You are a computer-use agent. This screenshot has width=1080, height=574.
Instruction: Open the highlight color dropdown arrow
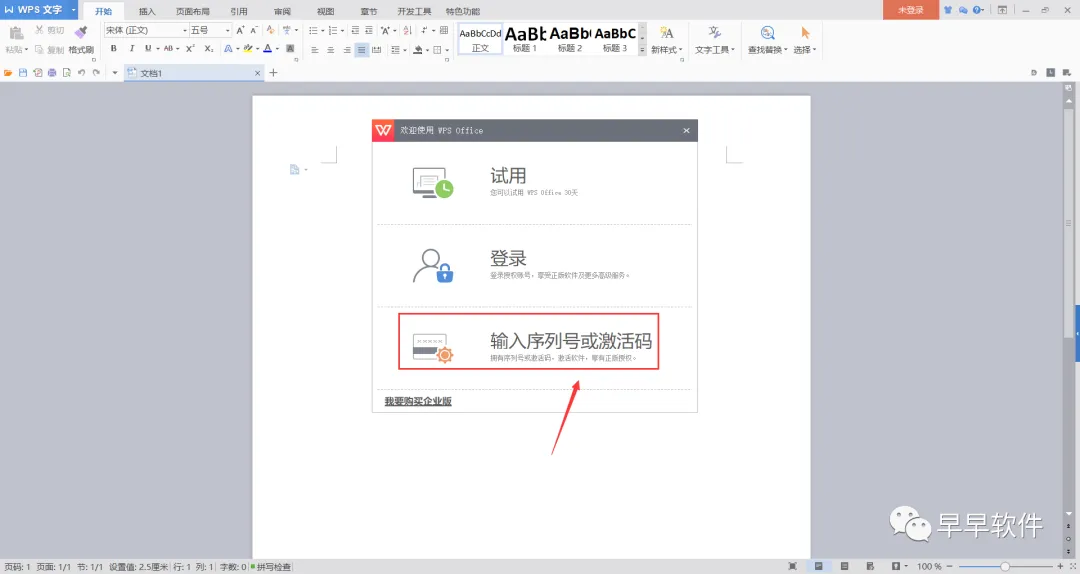coord(258,49)
